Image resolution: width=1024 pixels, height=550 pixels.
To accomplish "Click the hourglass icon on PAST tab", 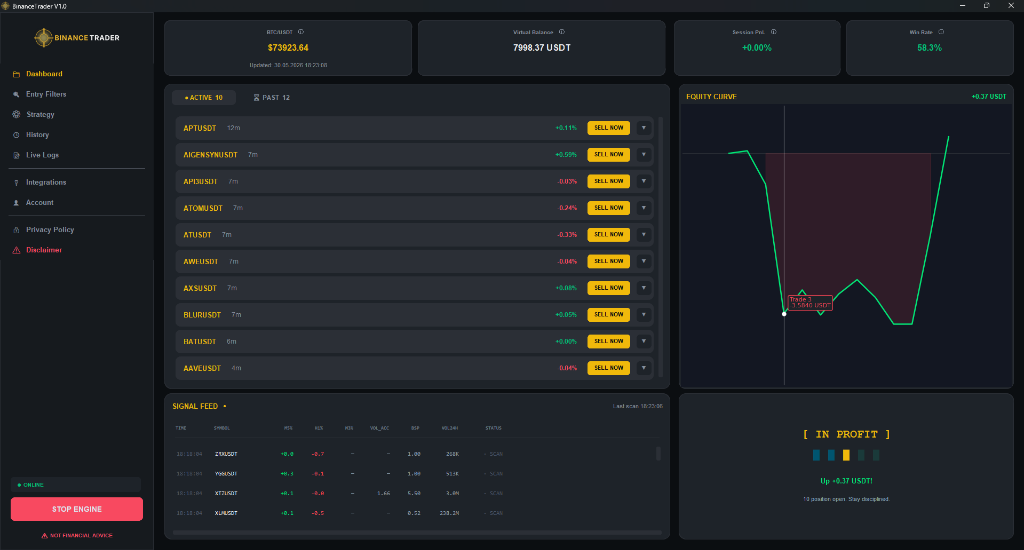I will [257, 97].
